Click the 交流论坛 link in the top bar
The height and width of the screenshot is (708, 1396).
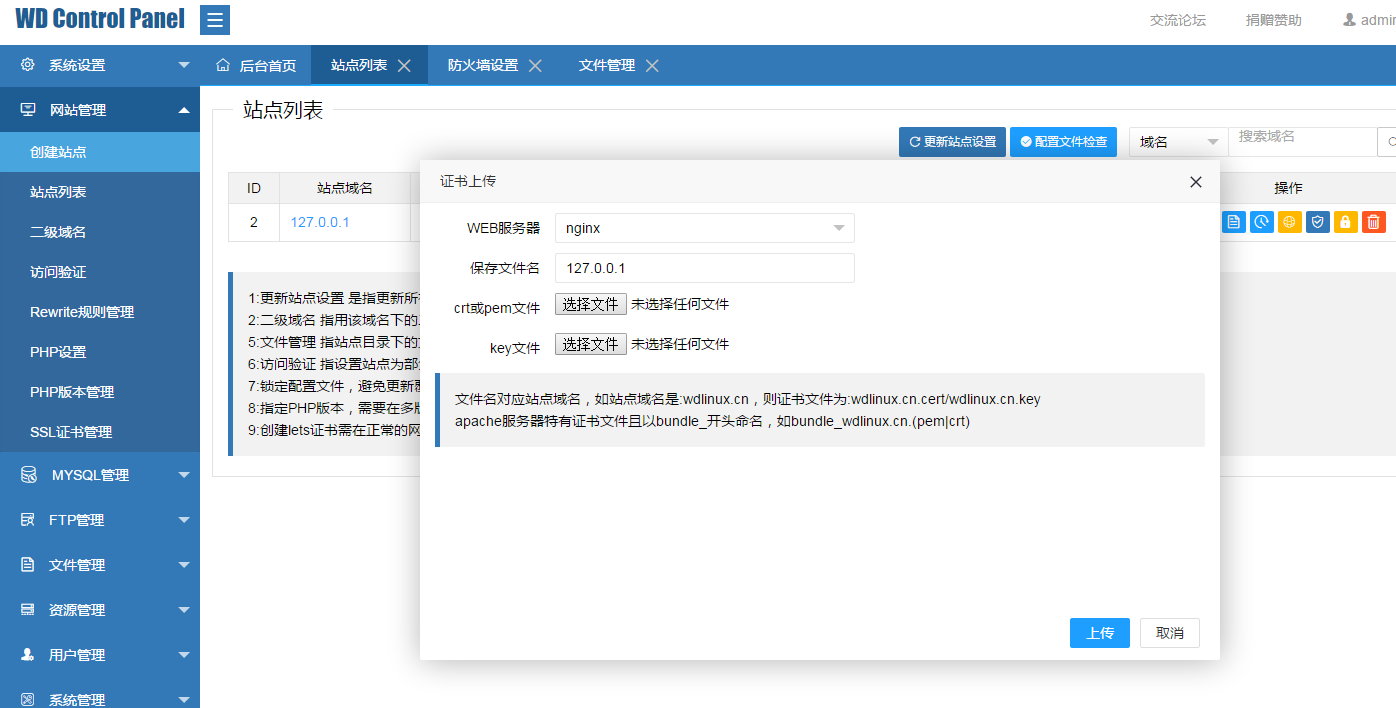click(1178, 19)
